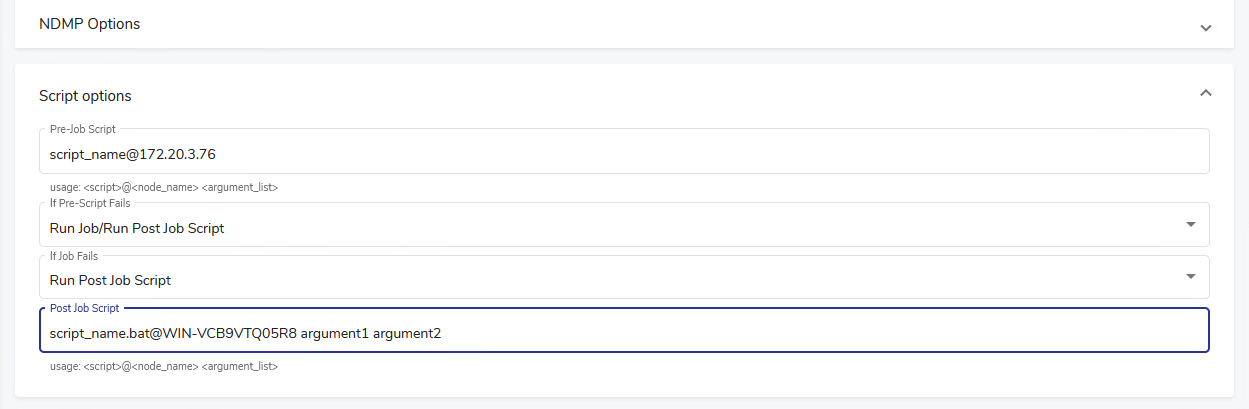Click the "If Pre-Script Fails" field label
This screenshot has width=1249, height=409.
click(x=90, y=203)
